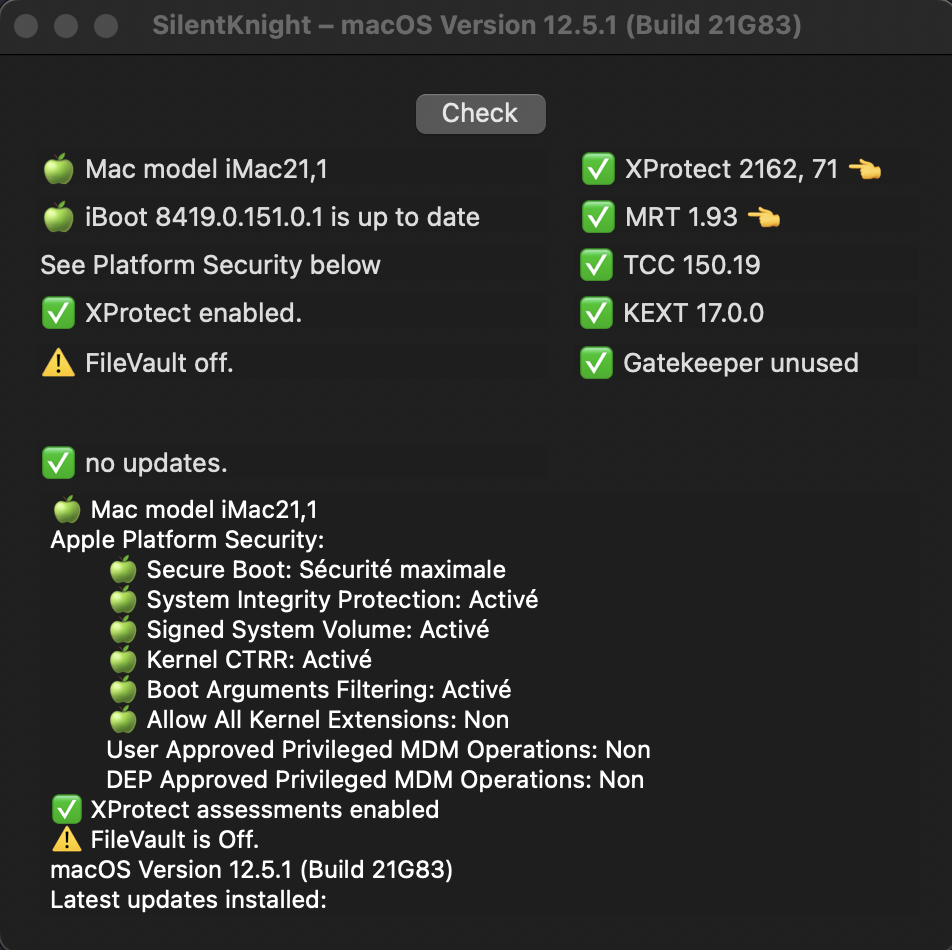Click 'FileVault is Off.' line in report

(175, 840)
